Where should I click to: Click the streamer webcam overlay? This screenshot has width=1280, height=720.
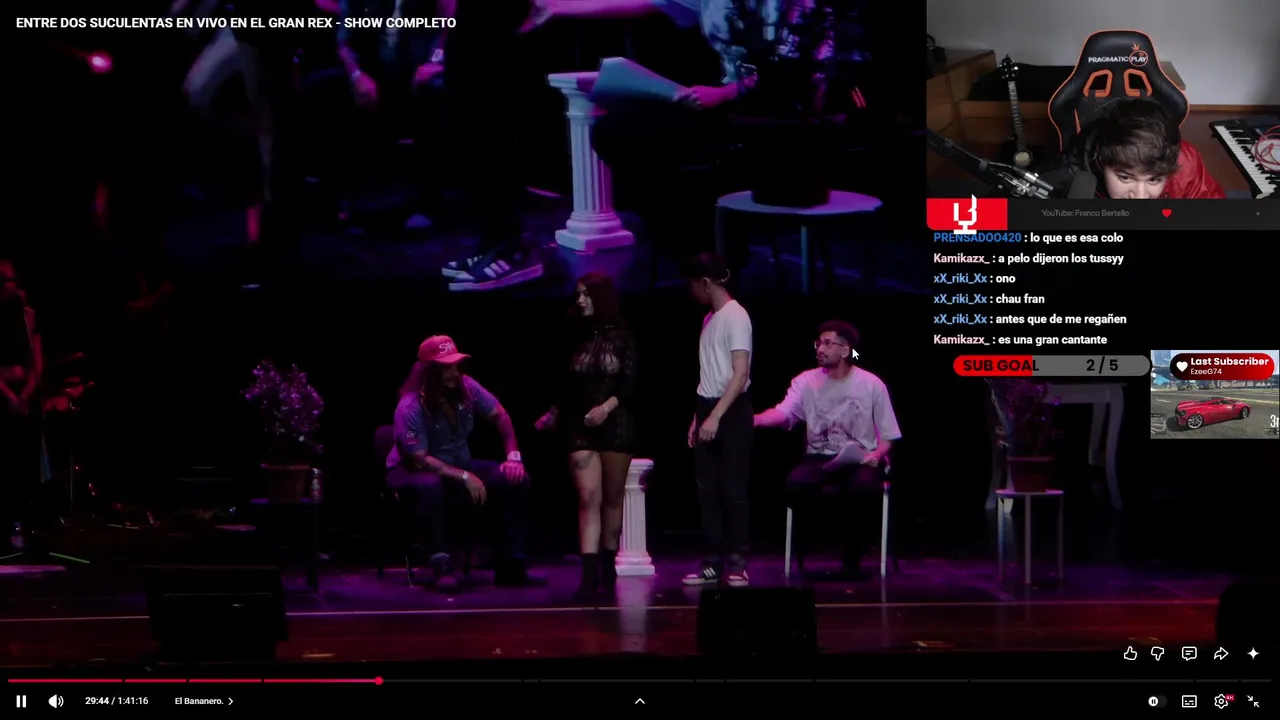pyautogui.click(x=1103, y=99)
